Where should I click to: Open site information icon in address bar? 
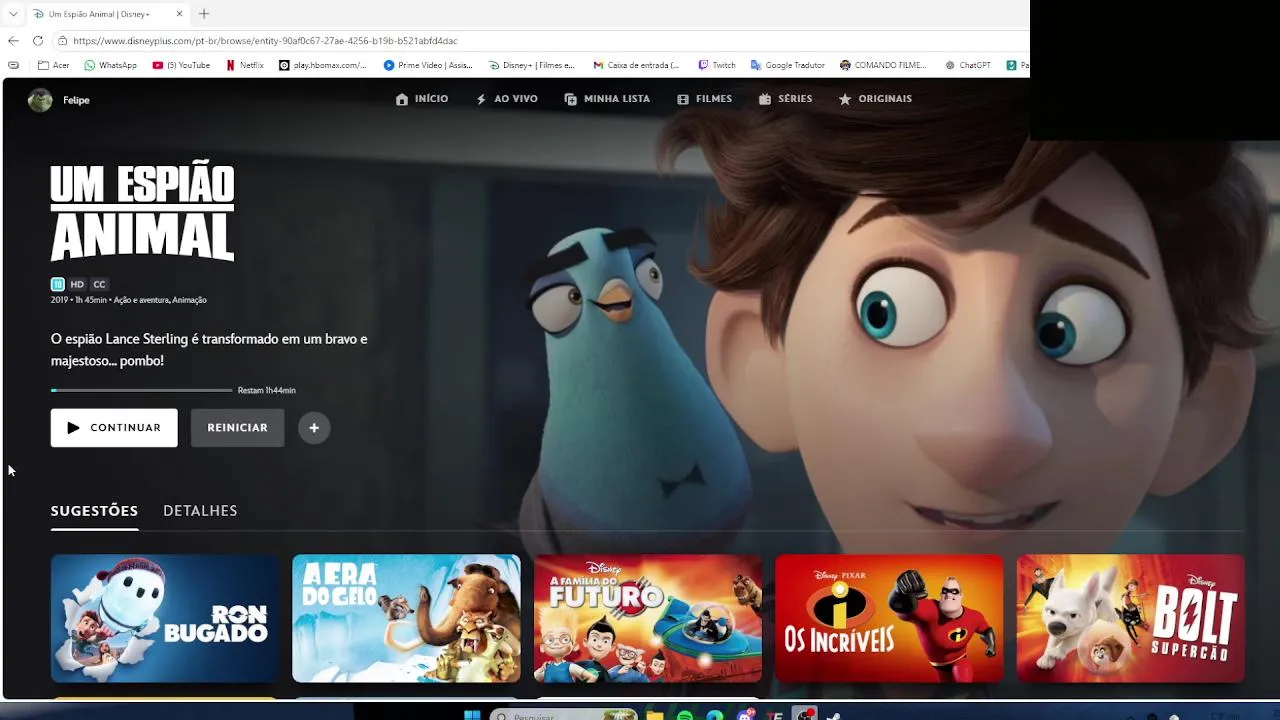[62, 41]
